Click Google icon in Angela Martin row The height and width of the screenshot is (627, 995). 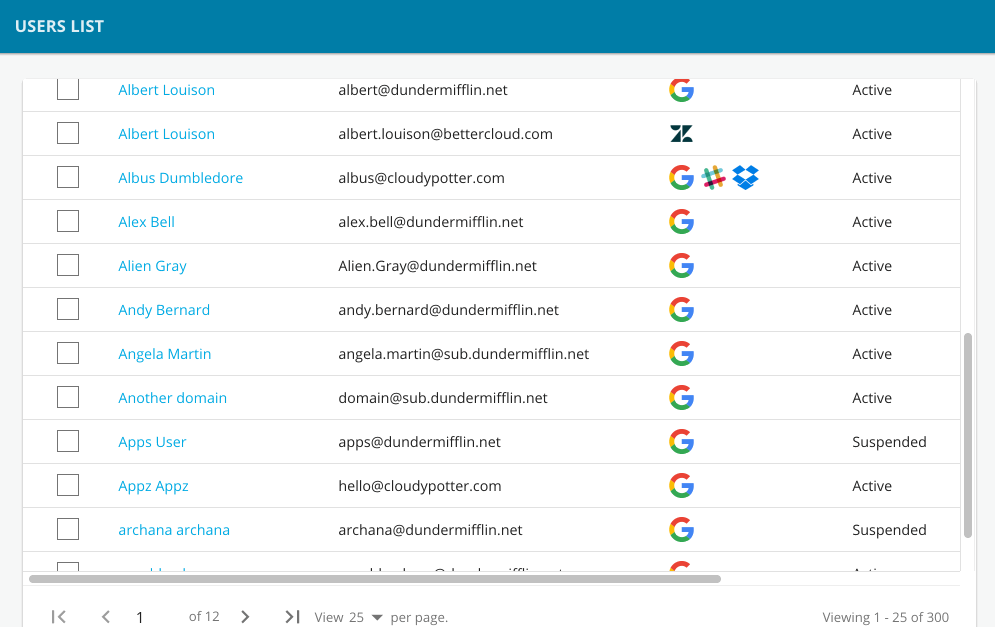pos(681,353)
